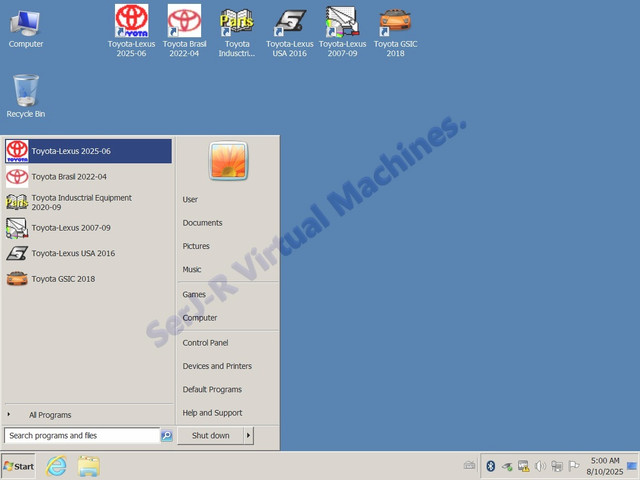Click the Show desktop tray button

(632, 466)
